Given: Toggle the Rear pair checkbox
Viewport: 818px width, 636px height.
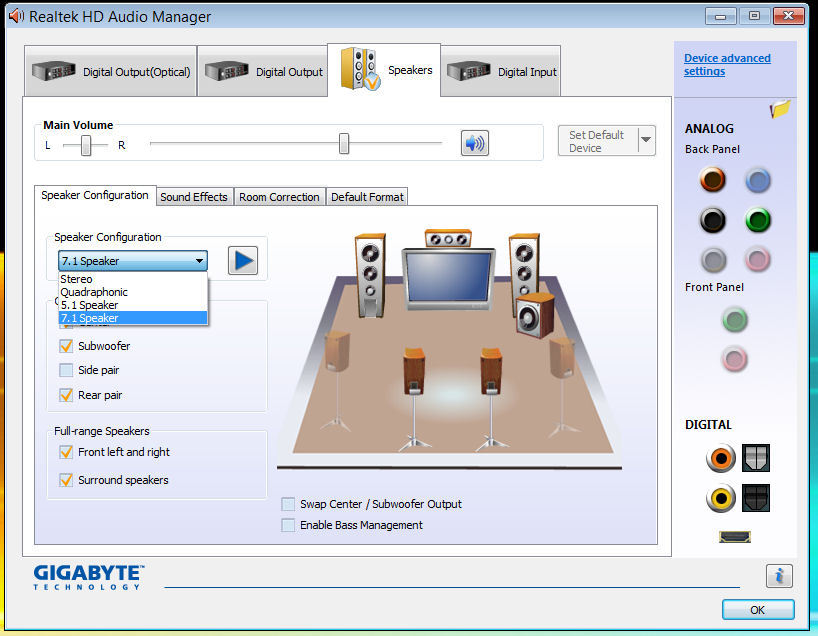Looking at the screenshot, I should coord(66,395).
